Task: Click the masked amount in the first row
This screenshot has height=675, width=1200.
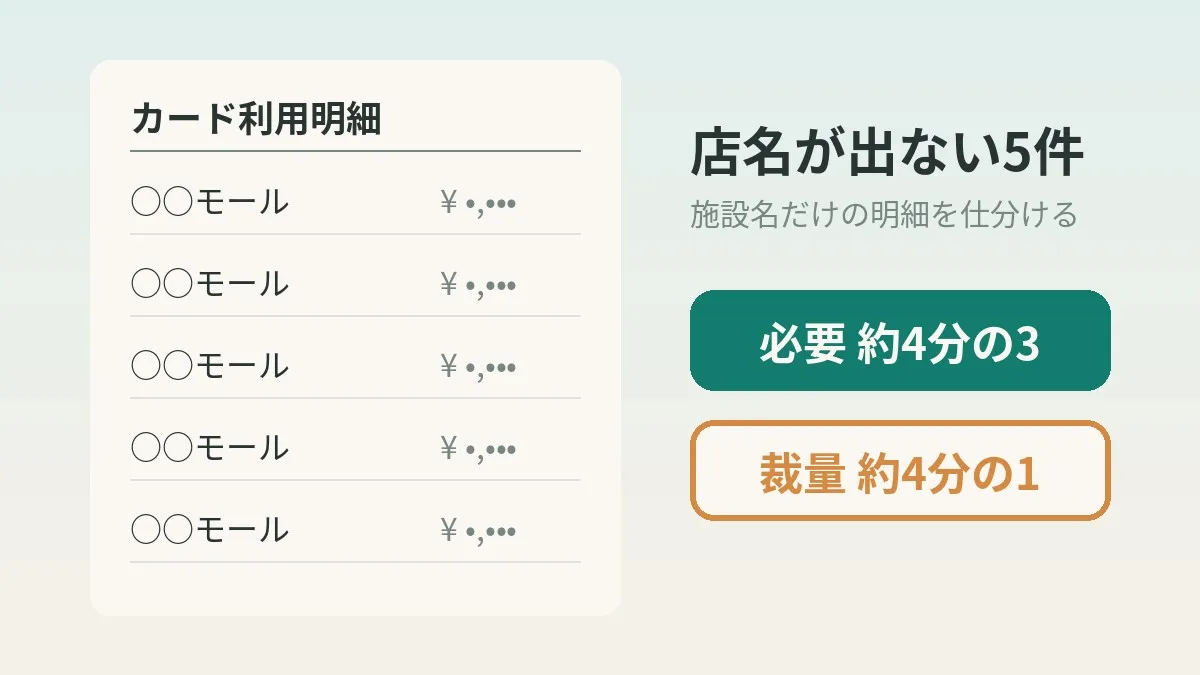Action: click(478, 203)
